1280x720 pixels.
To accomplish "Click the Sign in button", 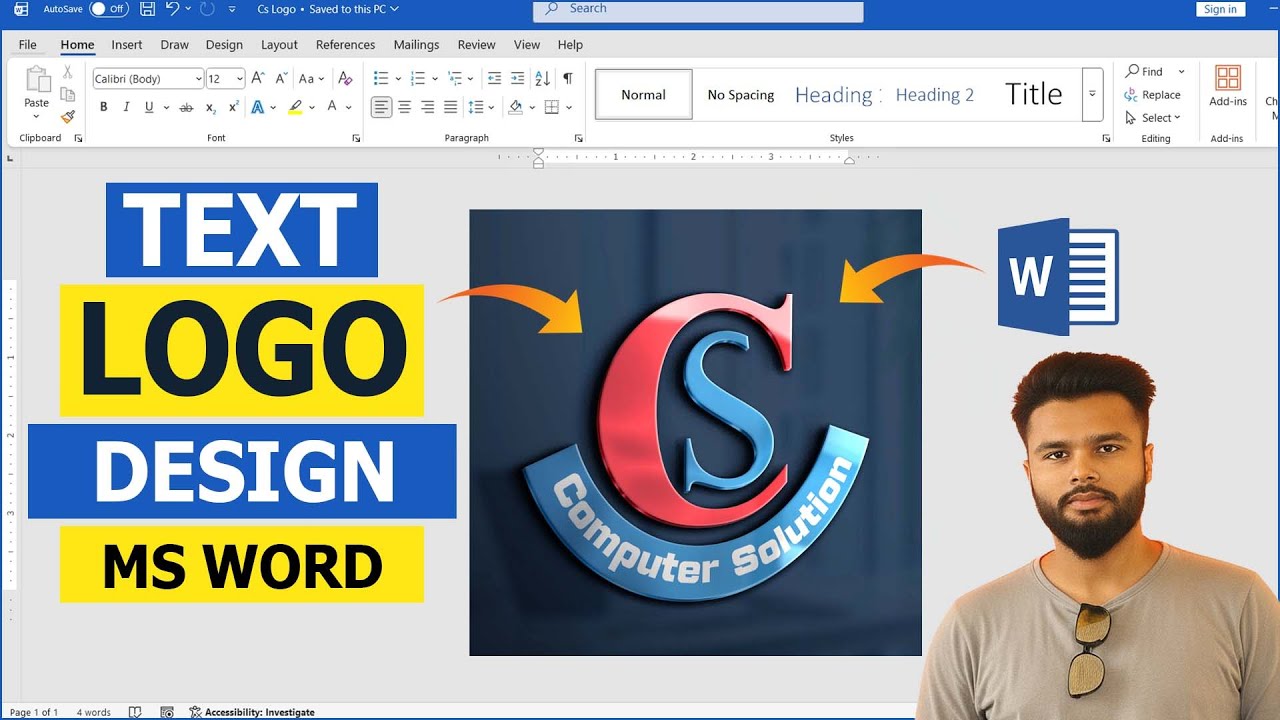I will pyautogui.click(x=1220, y=9).
